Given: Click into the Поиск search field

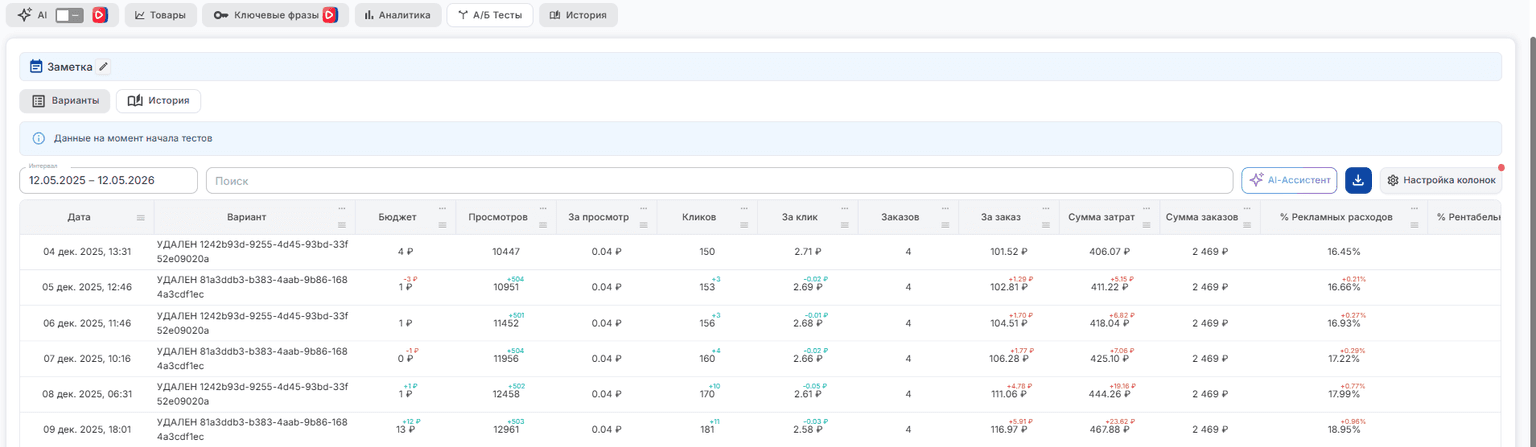Looking at the screenshot, I should click(x=719, y=180).
